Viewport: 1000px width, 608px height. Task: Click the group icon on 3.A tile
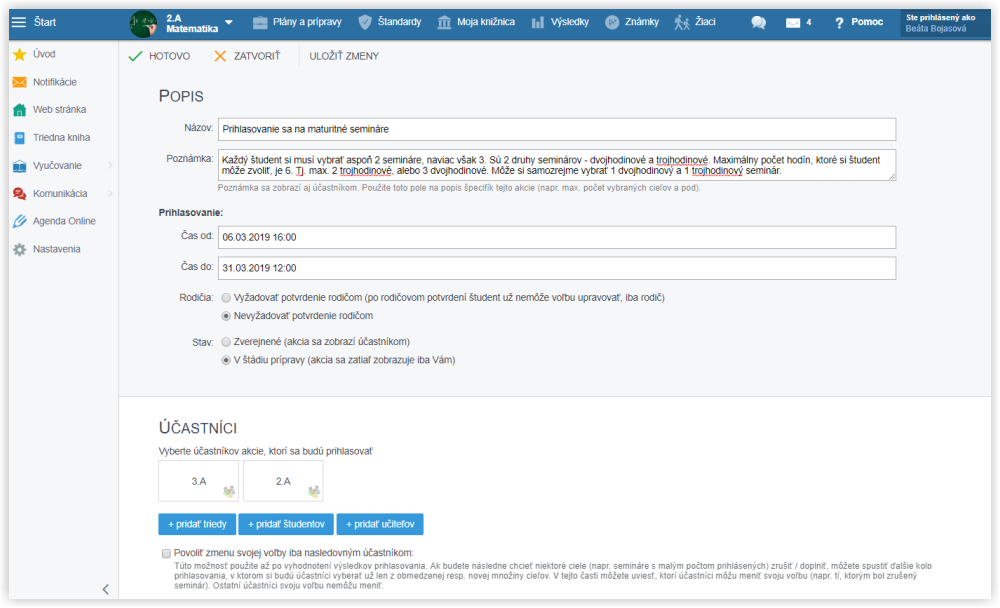point(229,491)
